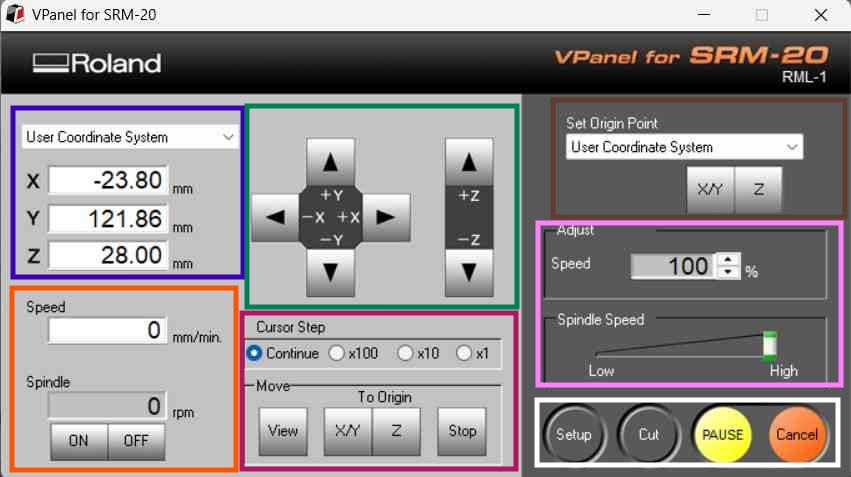Close the VPanel window
This screenshot has height=477, width=851.
click(x=821, y=15)
